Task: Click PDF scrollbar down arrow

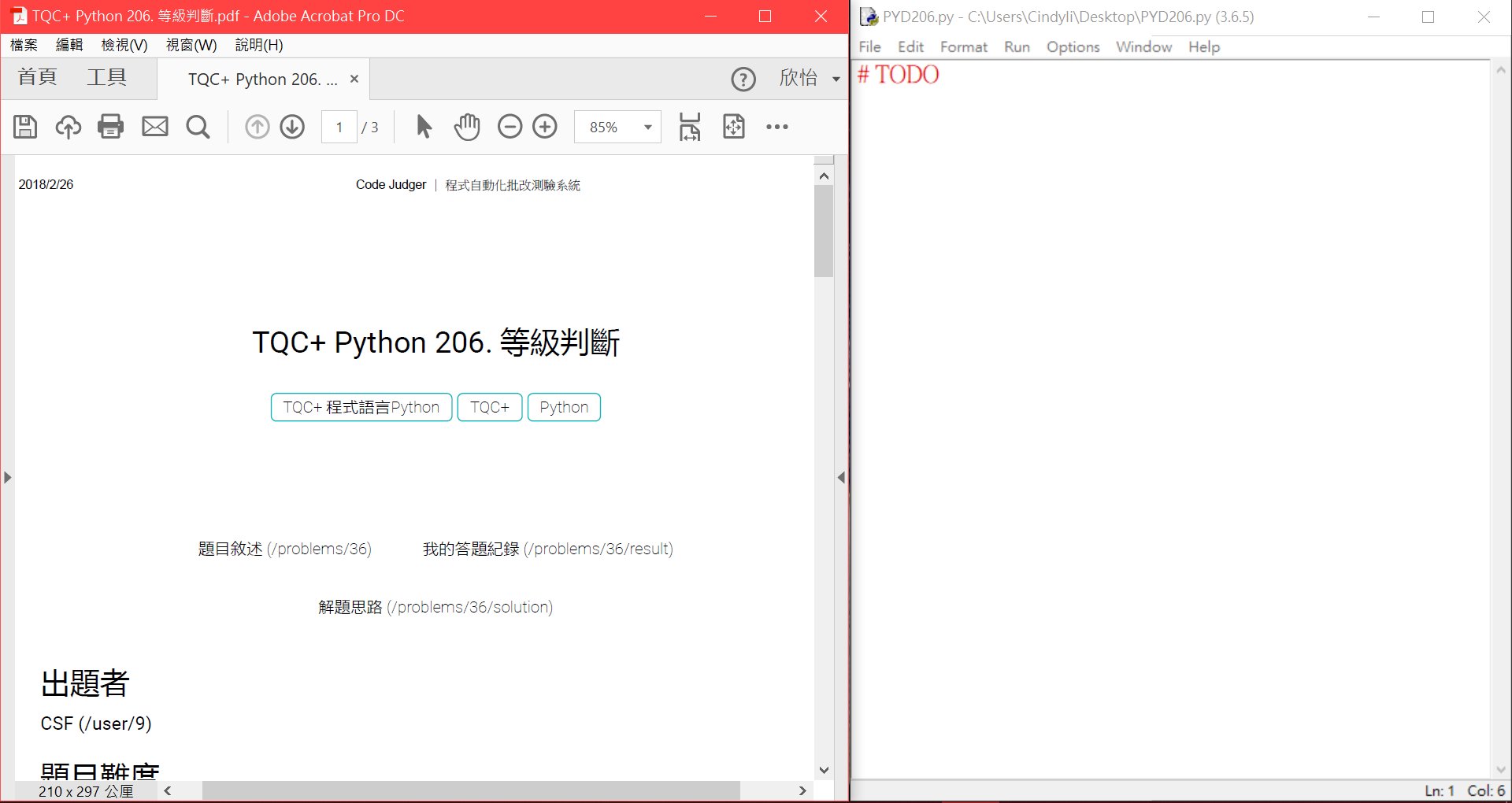Action: point(824,770)
